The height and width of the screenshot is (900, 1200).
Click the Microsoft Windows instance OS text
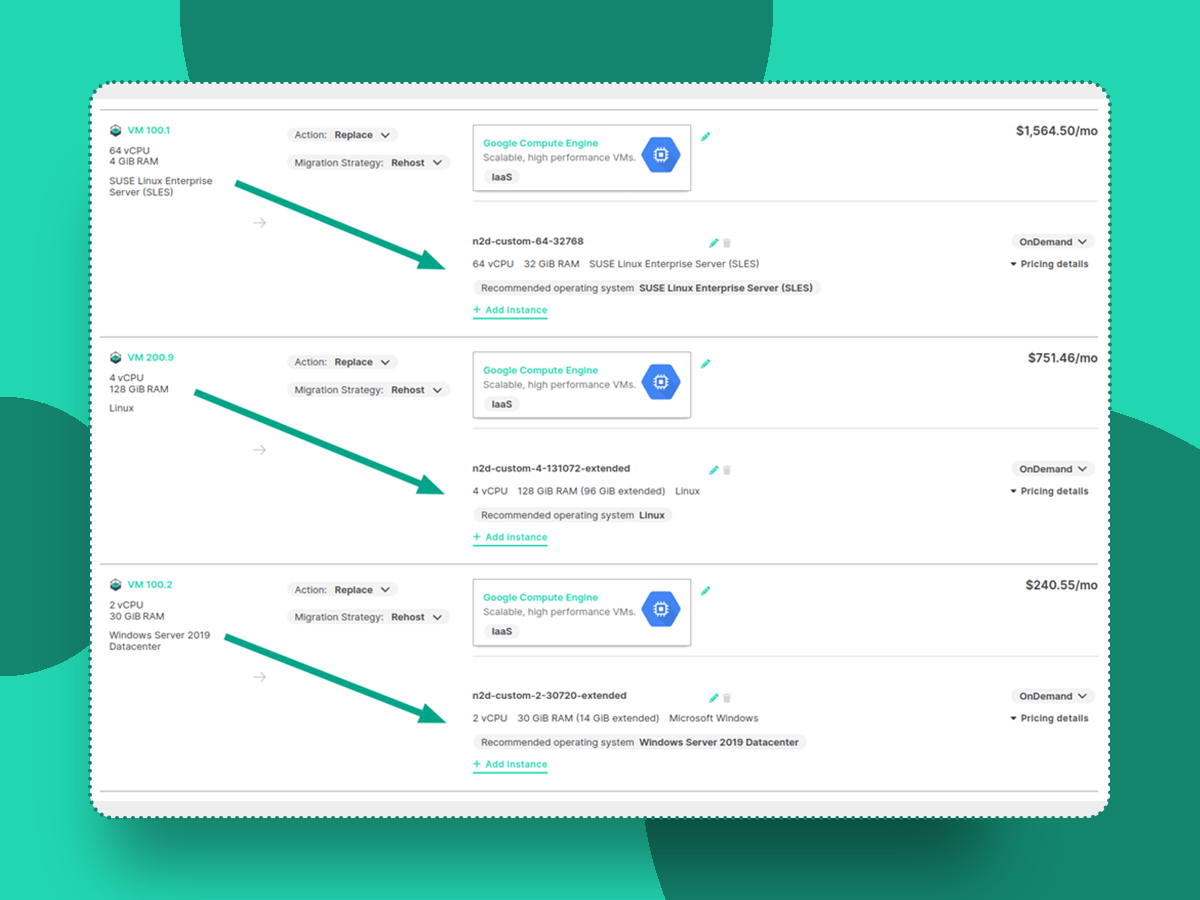[x=714, y=718]
